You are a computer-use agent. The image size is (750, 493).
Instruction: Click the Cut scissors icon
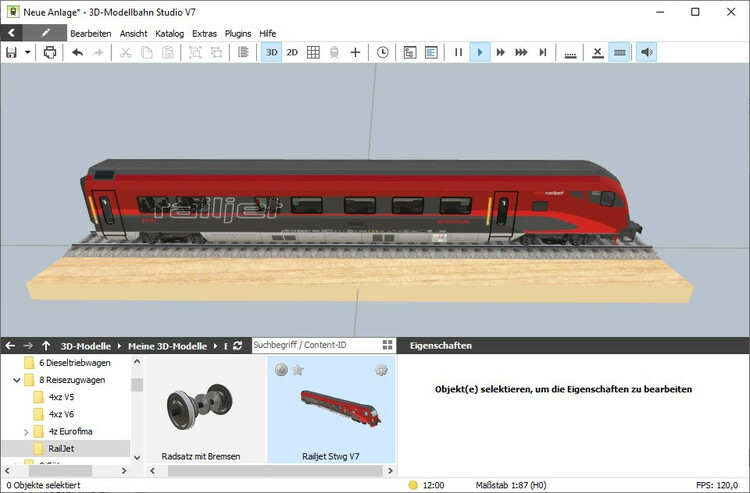[125, 52]
